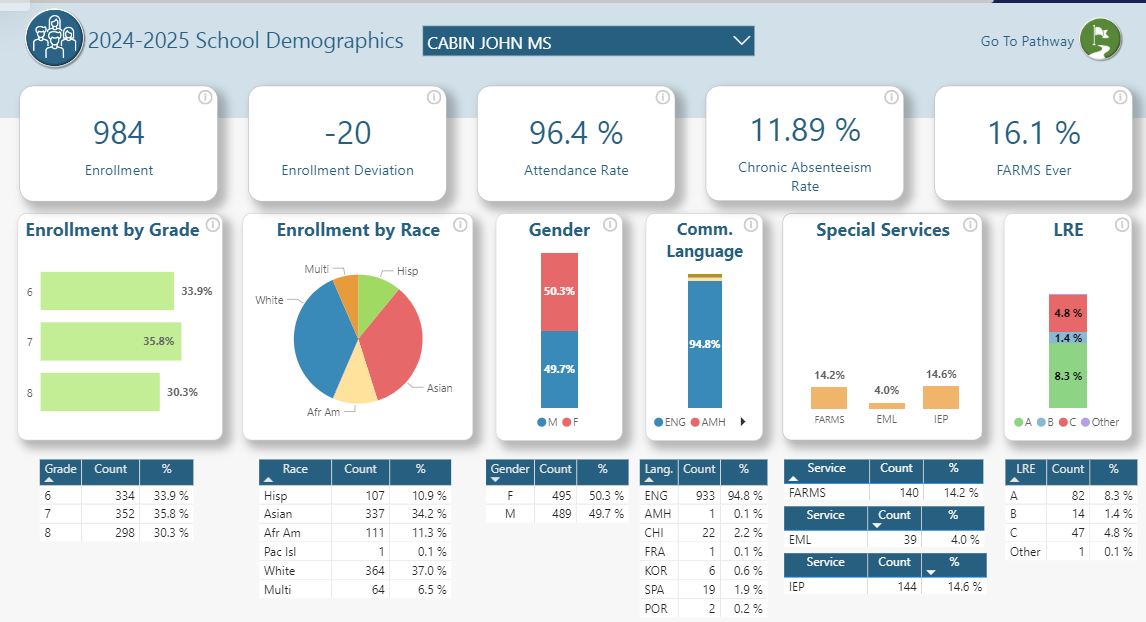The width and height of the screenshot is (1146, 622).
Task: Sort IEP table by % column
Action: click(954, 564)
